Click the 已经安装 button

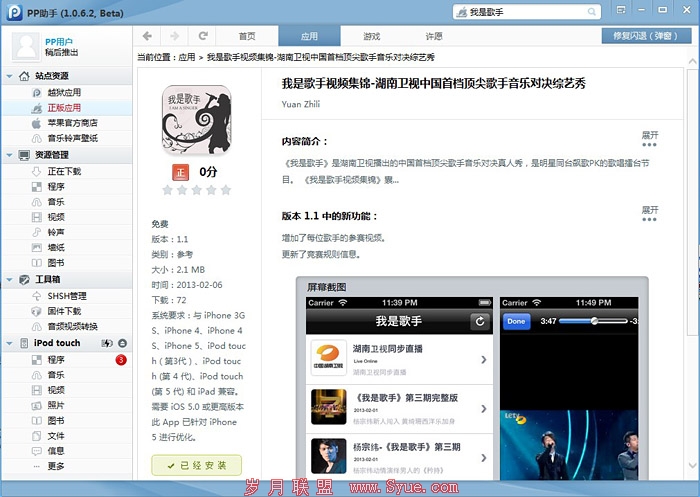tap(196, 465)
